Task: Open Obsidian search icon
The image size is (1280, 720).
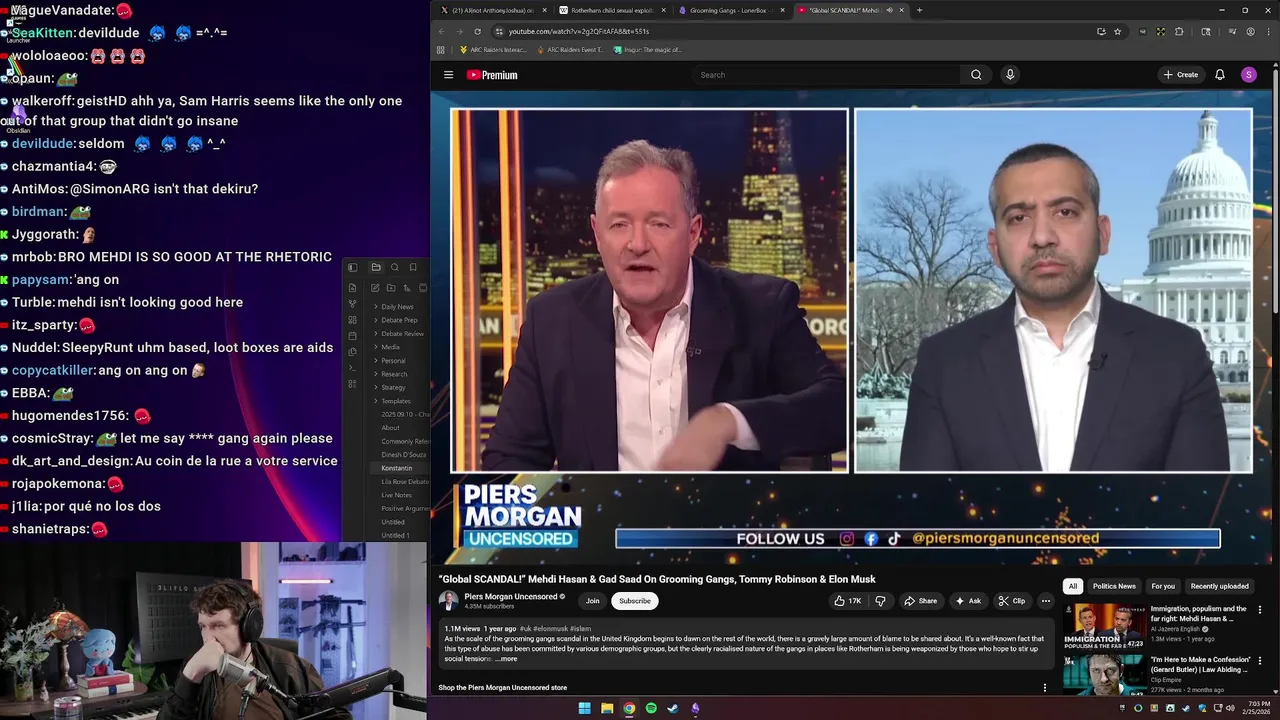Action: tap(394, 267)
